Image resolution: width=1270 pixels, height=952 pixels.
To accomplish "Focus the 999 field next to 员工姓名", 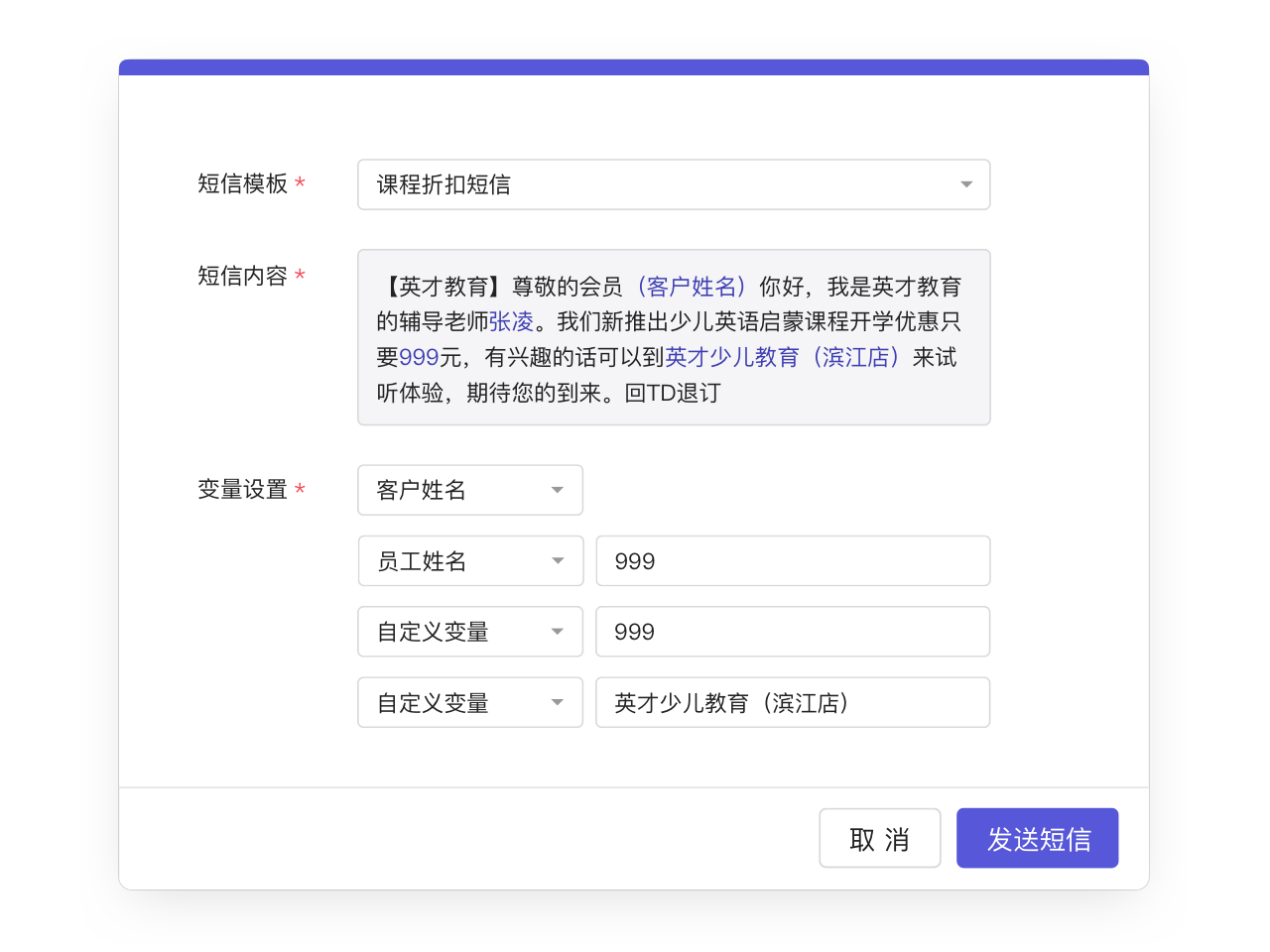I will (792, 561).
